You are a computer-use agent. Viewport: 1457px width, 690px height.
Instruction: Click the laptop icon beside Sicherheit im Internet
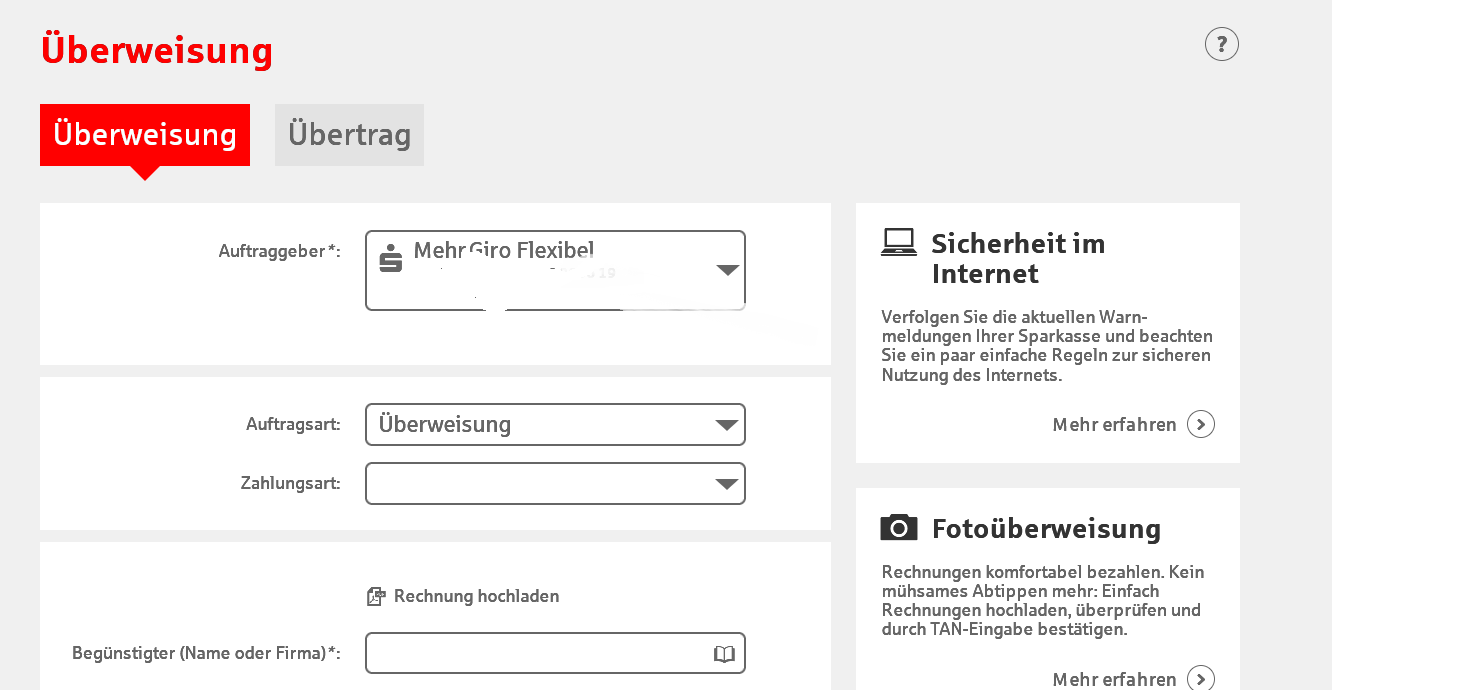898,243
